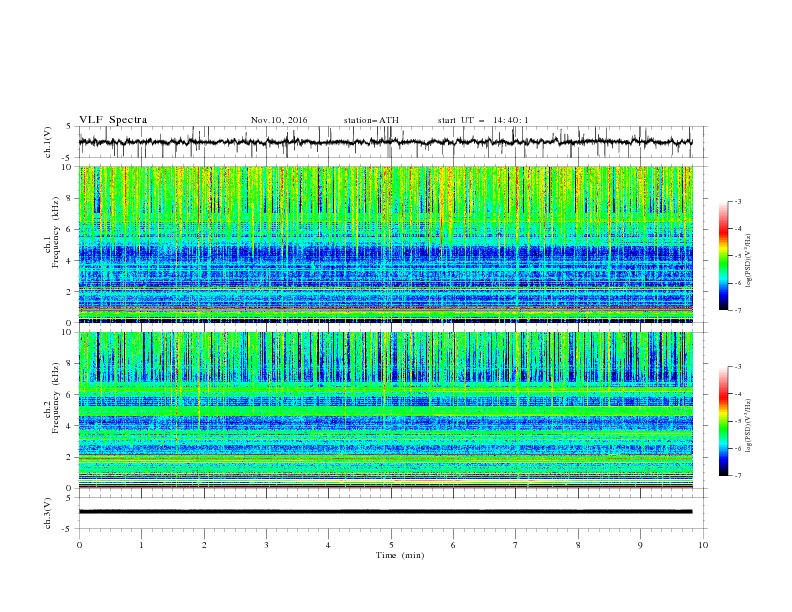Click the time axis tick label "3"
The height and width of the screenshot is (612, 792).
[x=267, y=545]
